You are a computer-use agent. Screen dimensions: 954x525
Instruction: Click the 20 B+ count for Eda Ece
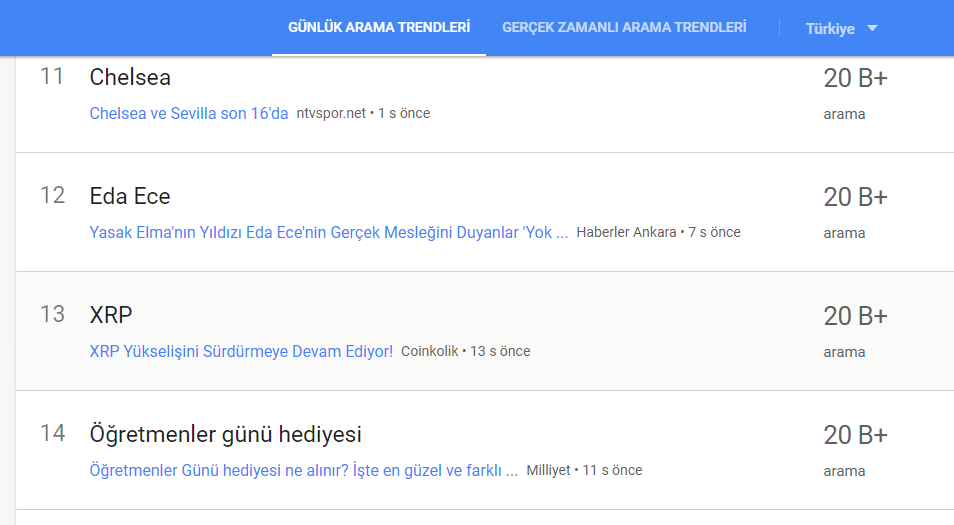(855, 197)
